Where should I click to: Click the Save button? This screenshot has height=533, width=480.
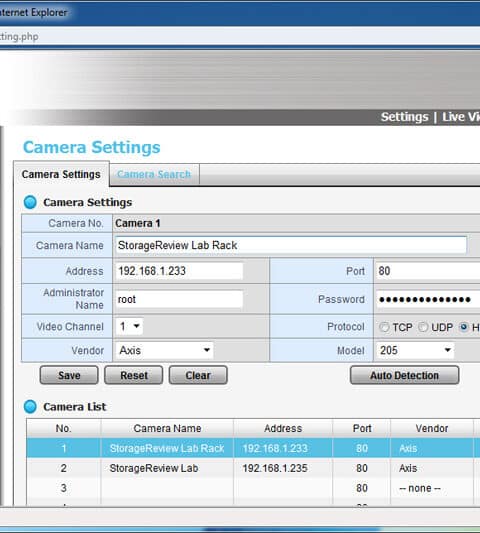point(69,375)
